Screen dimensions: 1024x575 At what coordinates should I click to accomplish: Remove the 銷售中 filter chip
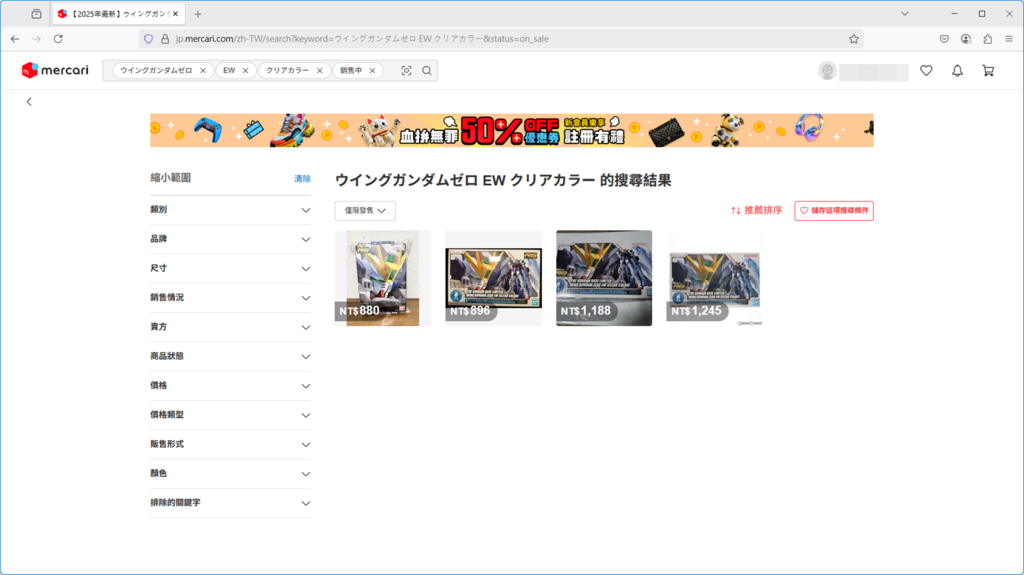372,71
